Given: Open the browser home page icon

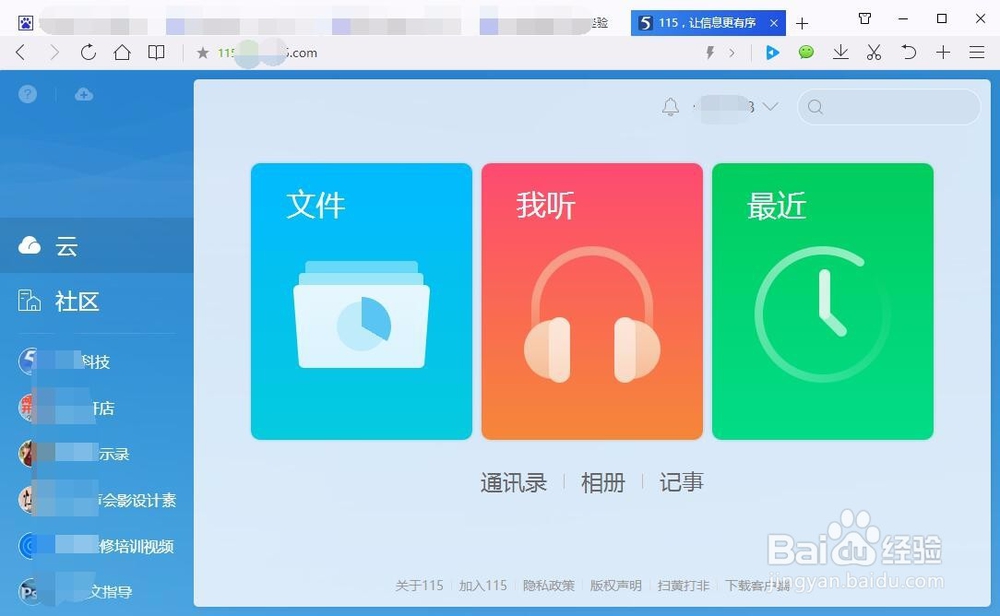Looking at the screenshot, I should pyautogui.click(x=122, y=52).
